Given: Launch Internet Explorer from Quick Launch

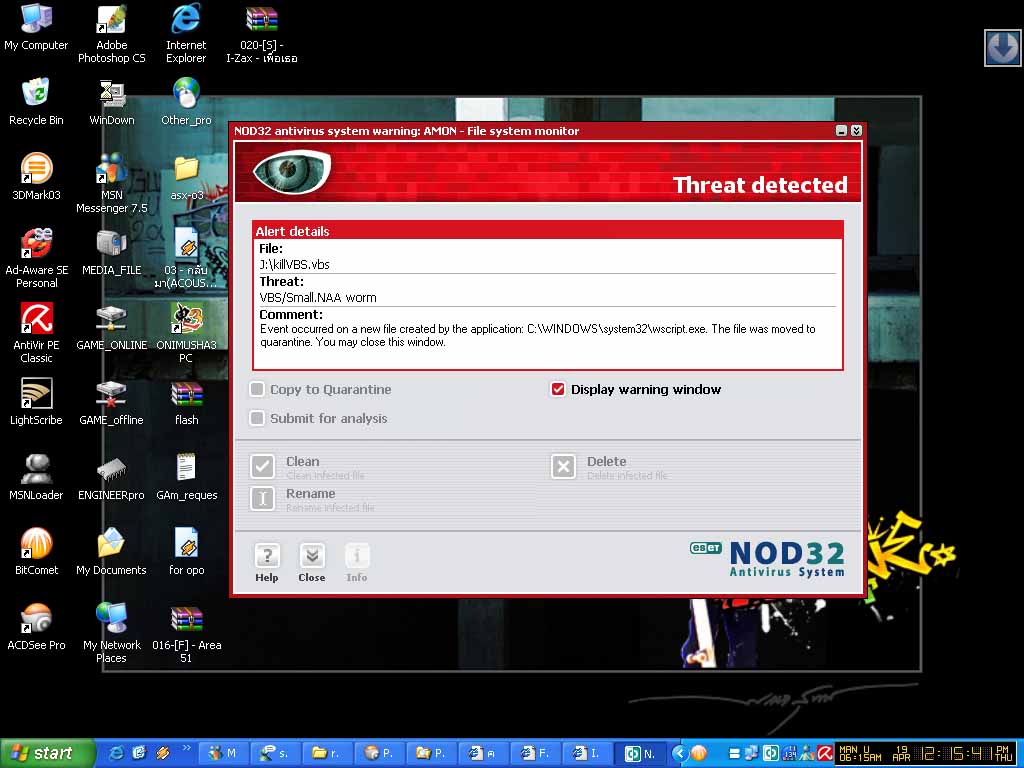Looking at the screenshot, I should click(116, 753).
